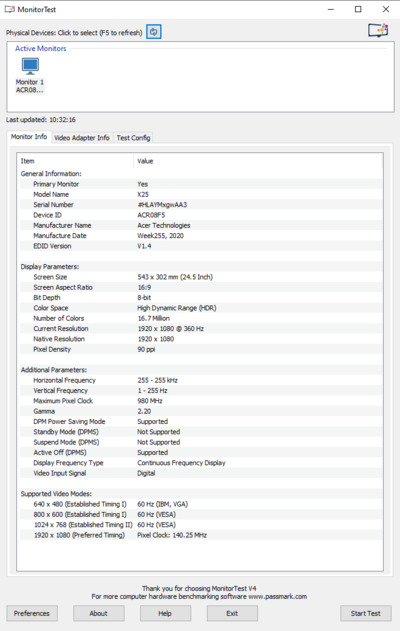Click the value "Pixel Clock: 140.25 MHz"
Screen dimensions: 400x631
point(172,535)
